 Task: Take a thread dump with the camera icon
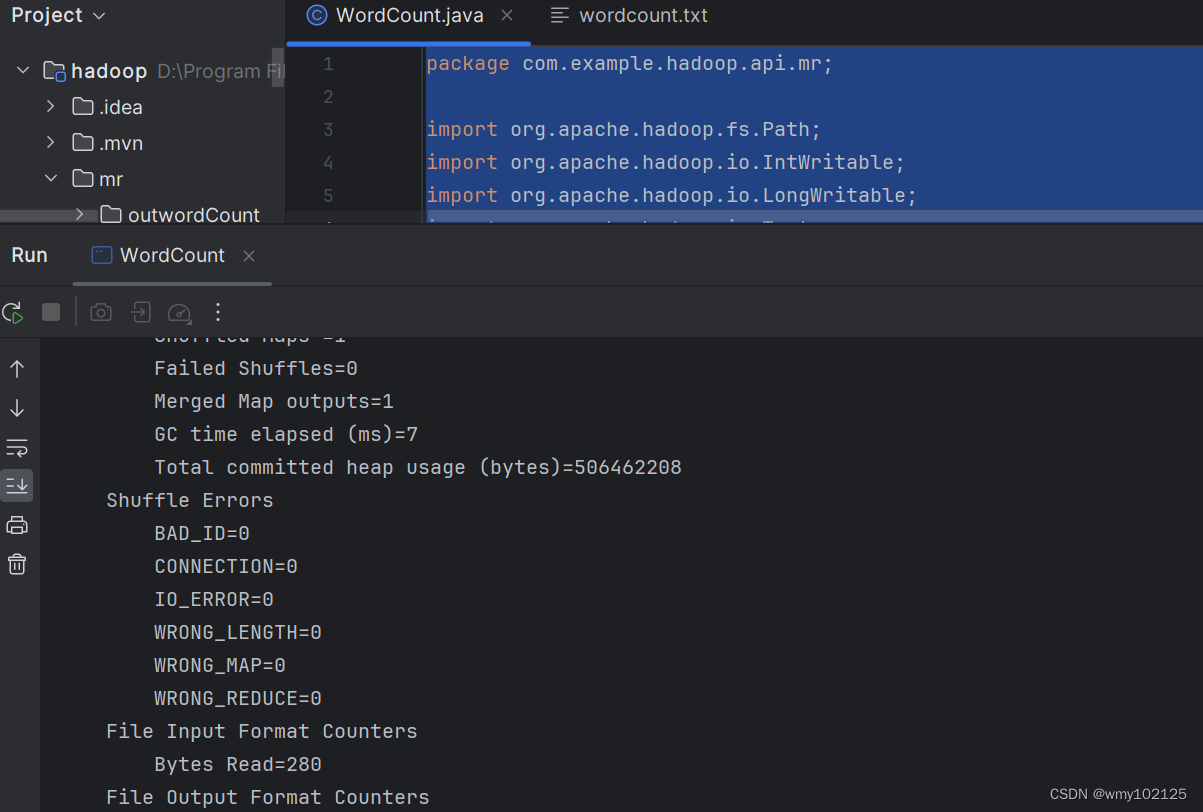(100, 312)
